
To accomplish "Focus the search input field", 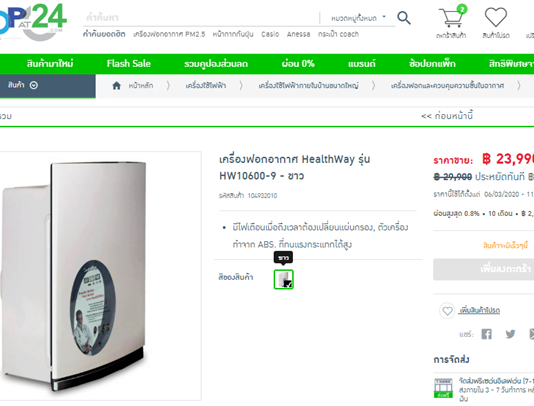I will [201, 18].
